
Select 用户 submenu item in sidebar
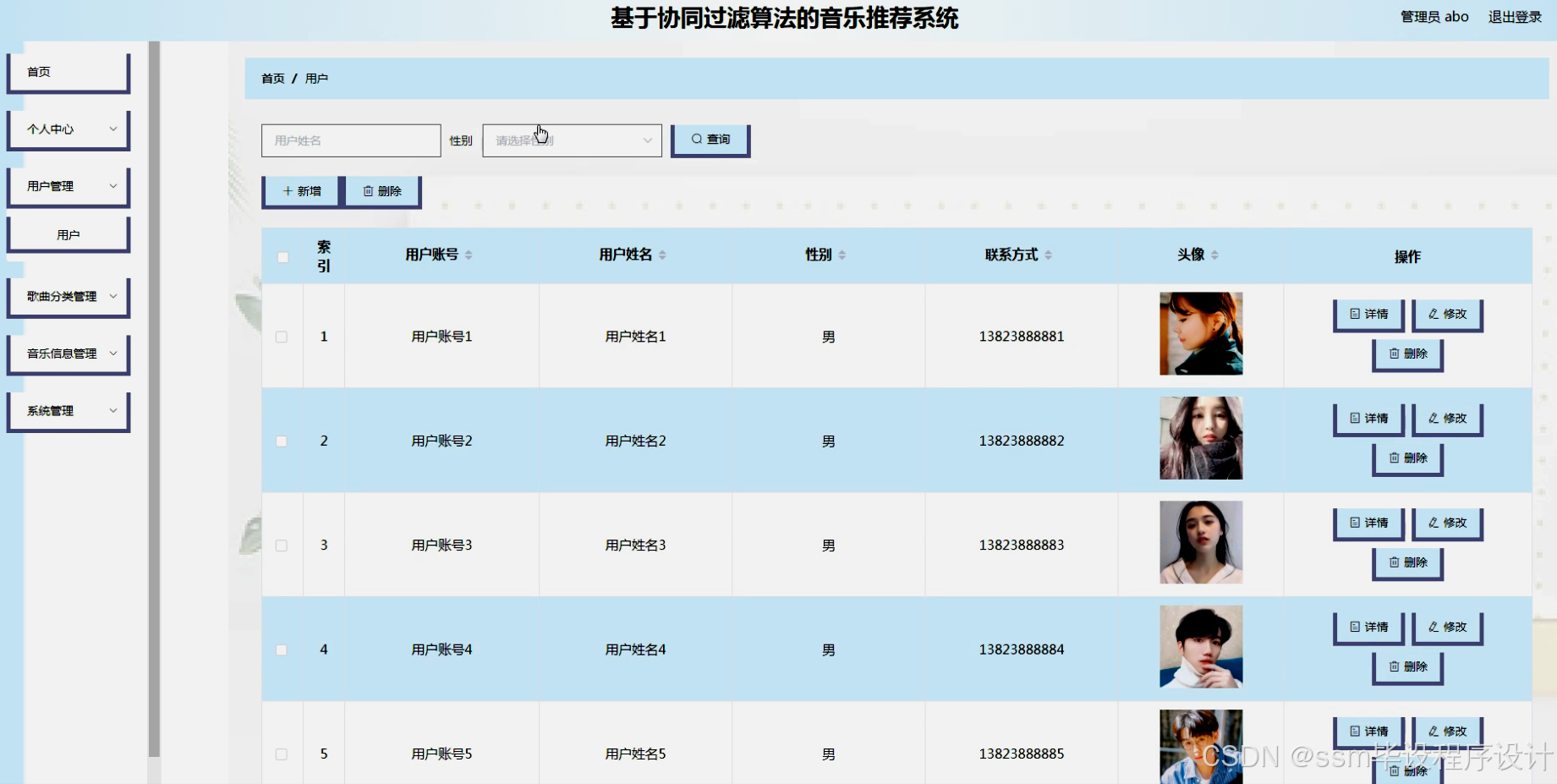[68, 233]
